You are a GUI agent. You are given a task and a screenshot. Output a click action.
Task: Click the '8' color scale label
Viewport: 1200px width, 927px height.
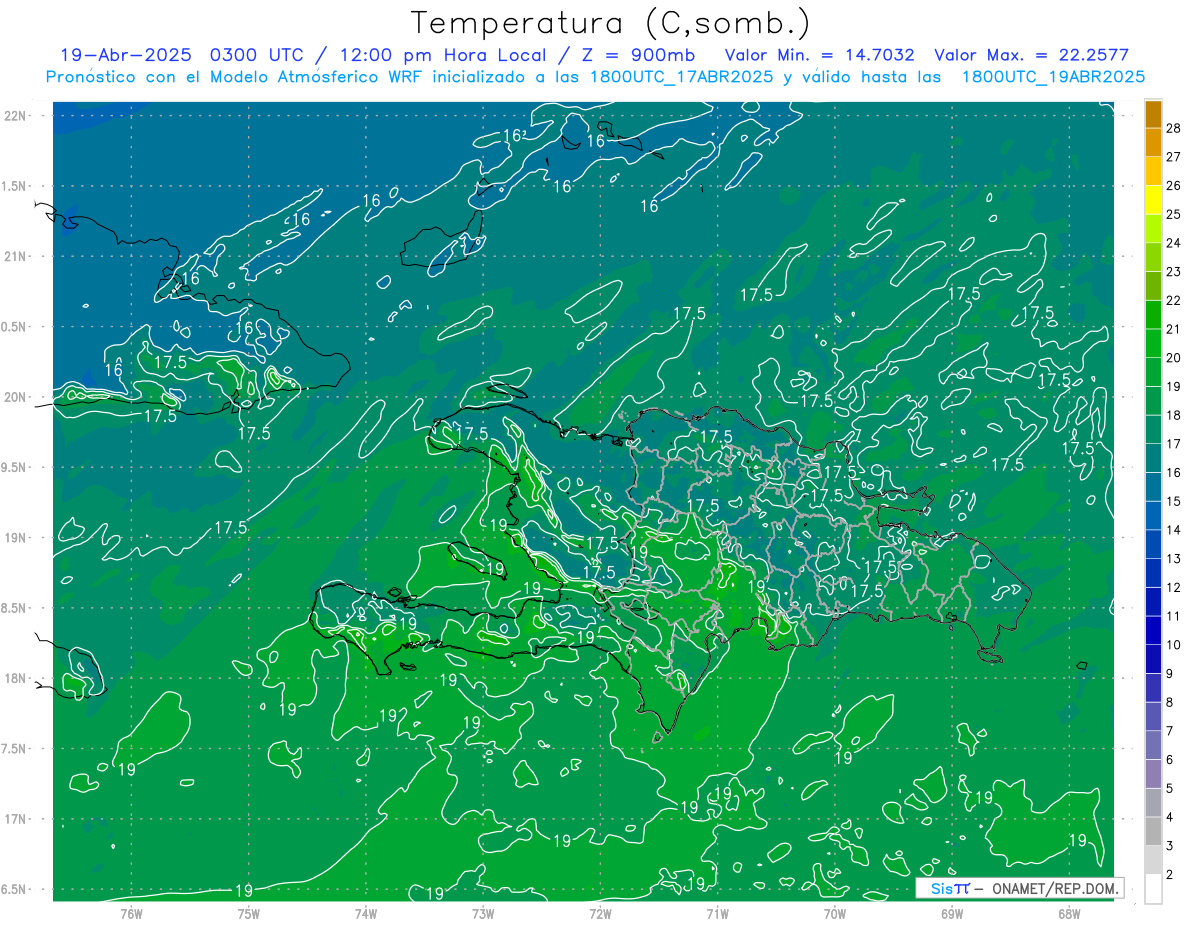pyautogui.click(x=1171, y=702)
